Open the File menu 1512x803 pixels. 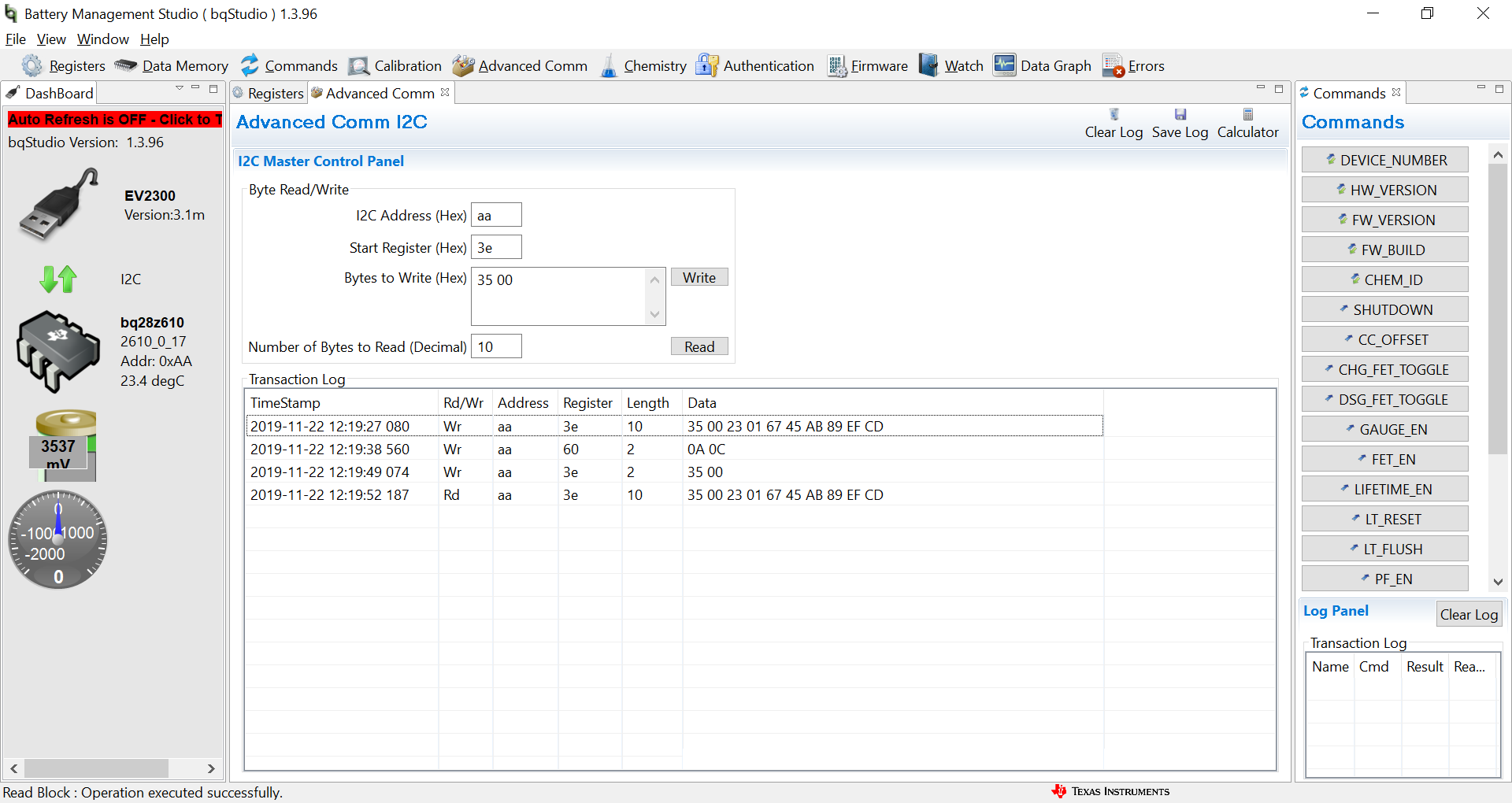pos(16,39)
